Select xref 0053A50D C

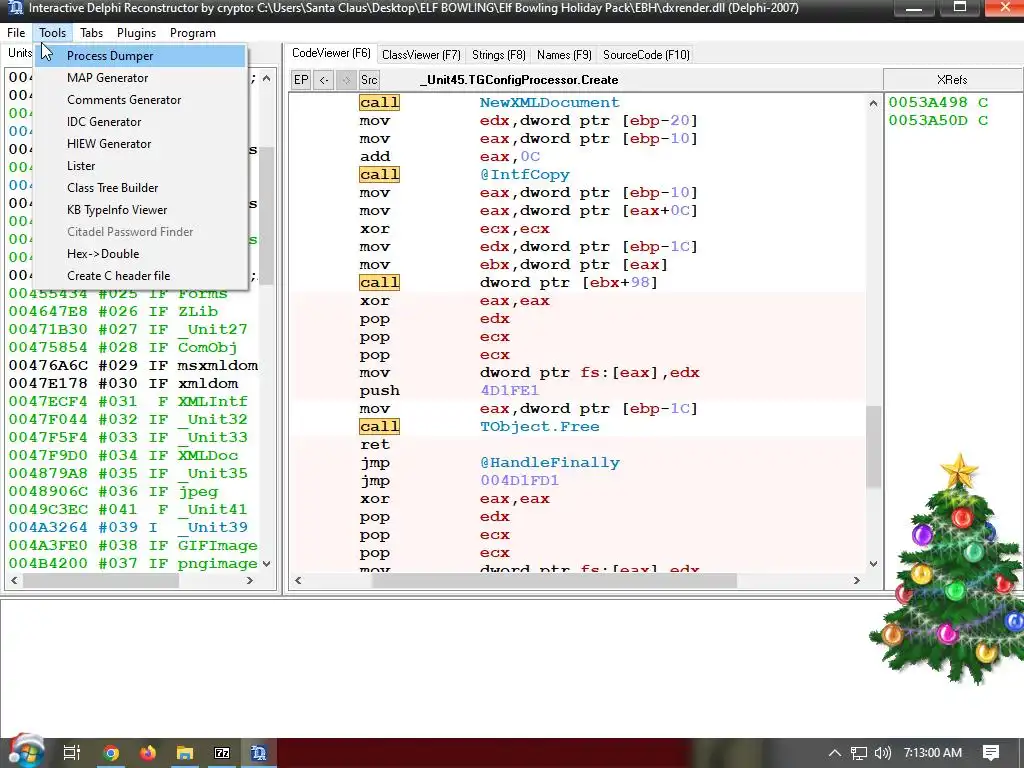coord(938,121)
